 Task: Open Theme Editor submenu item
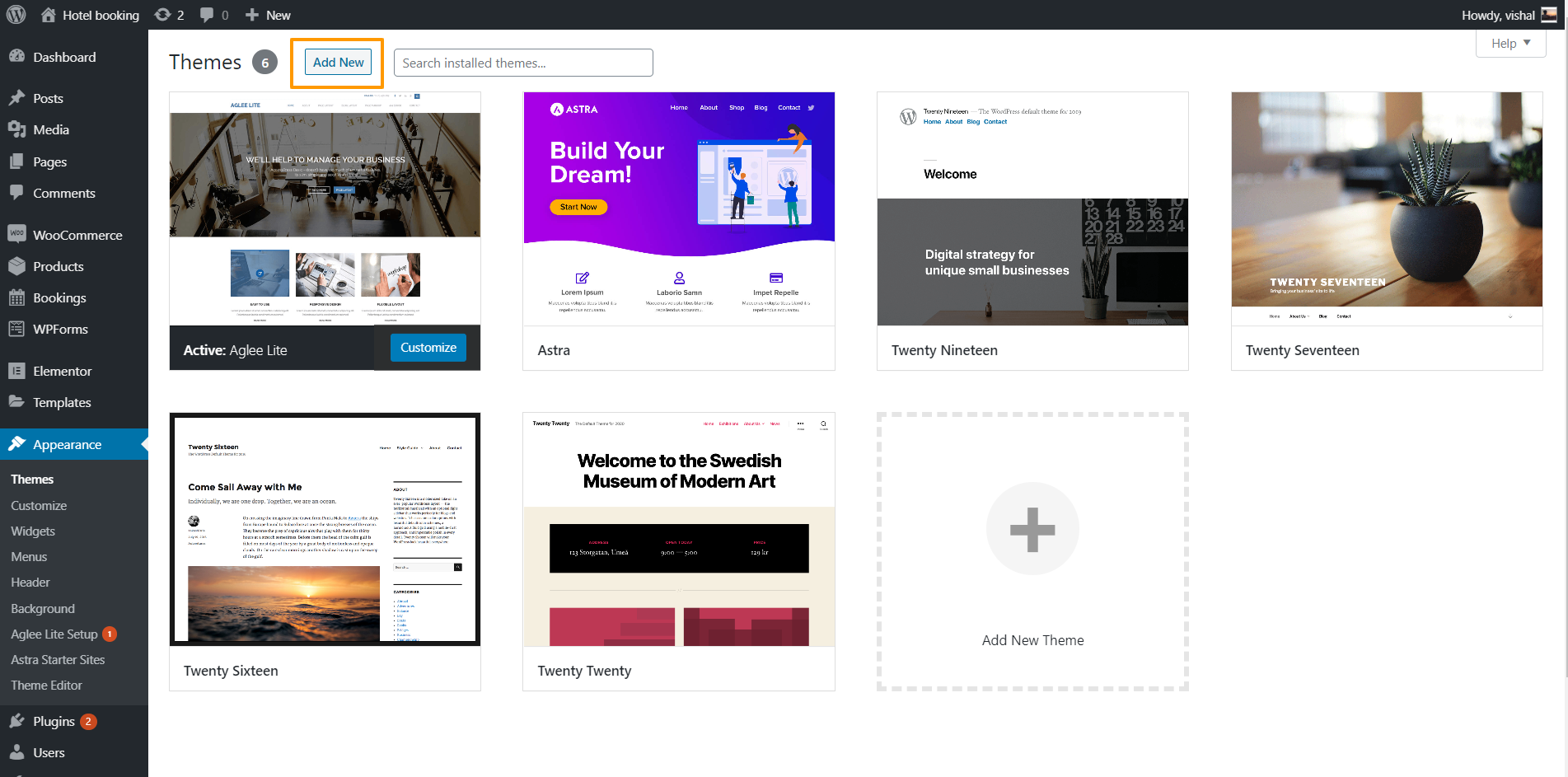pyautogui.click(x=46, y=685)
